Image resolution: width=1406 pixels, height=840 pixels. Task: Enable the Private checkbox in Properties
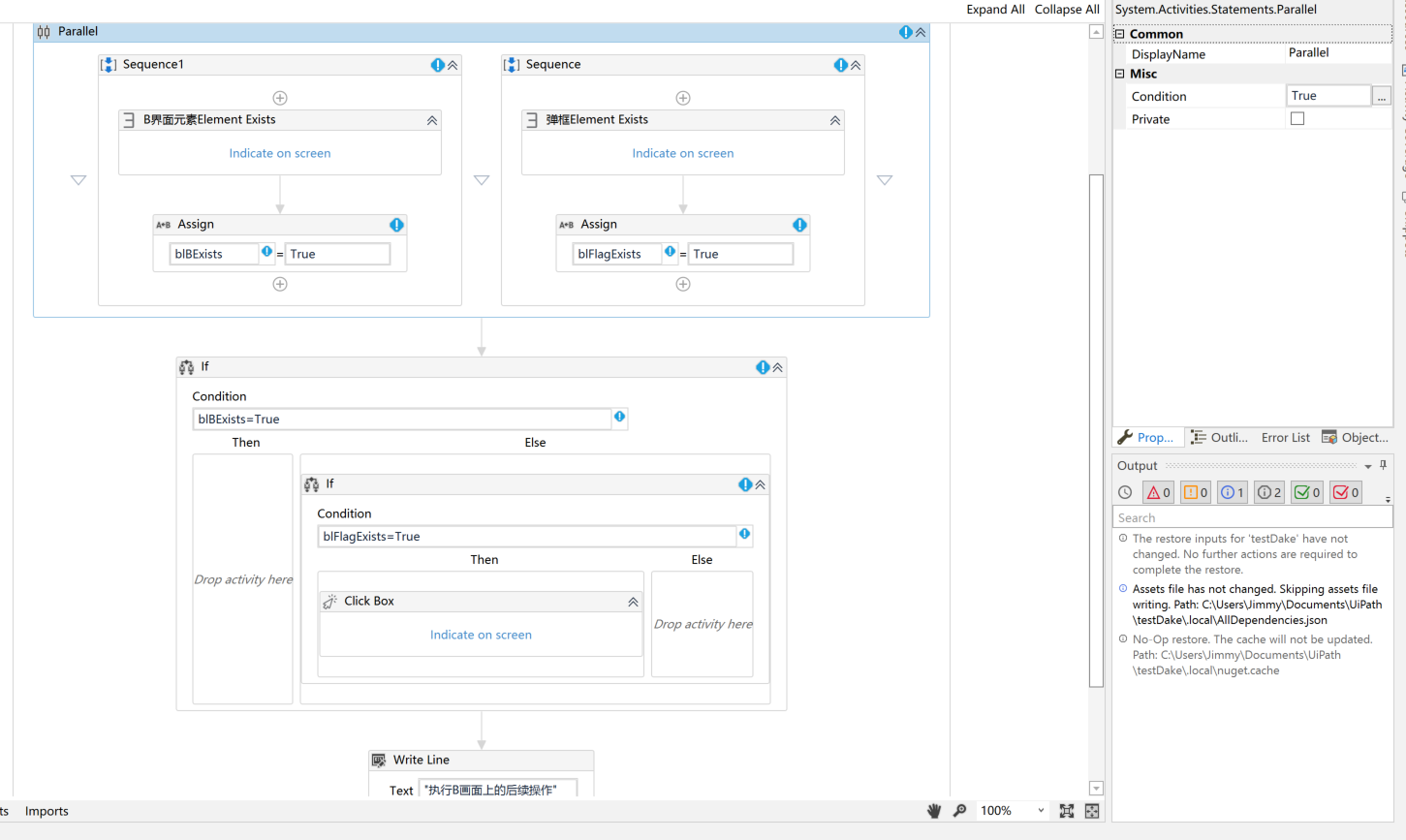click(1297, 118)
